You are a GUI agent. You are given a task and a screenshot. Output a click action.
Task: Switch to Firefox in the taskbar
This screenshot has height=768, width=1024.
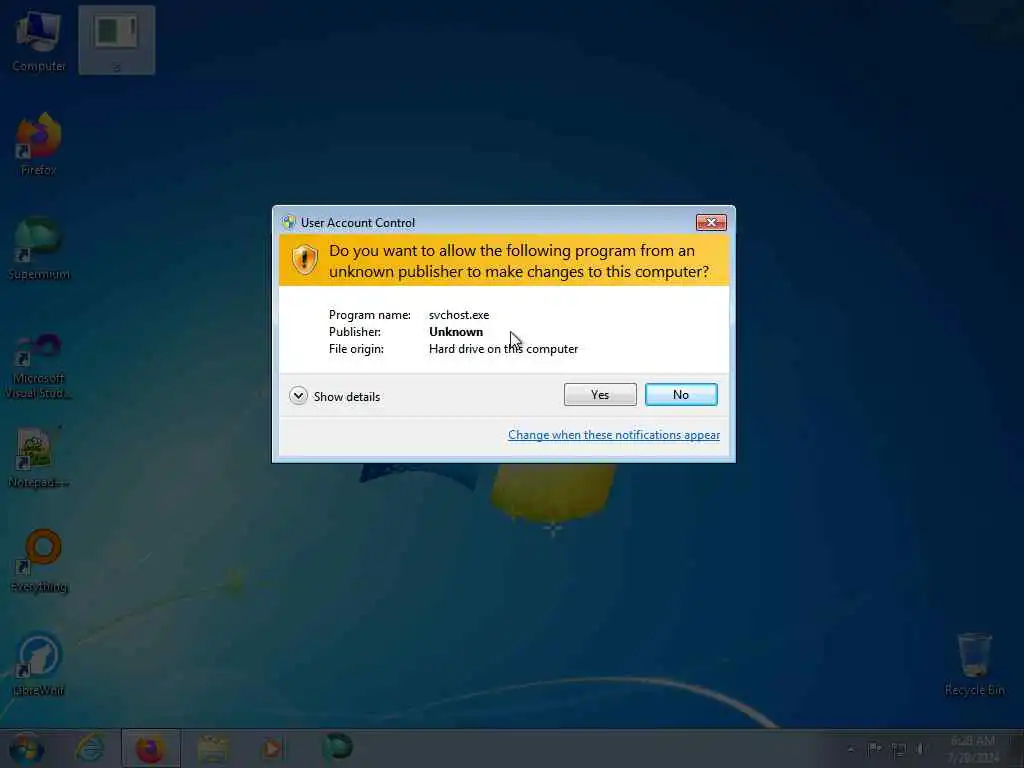150,749
